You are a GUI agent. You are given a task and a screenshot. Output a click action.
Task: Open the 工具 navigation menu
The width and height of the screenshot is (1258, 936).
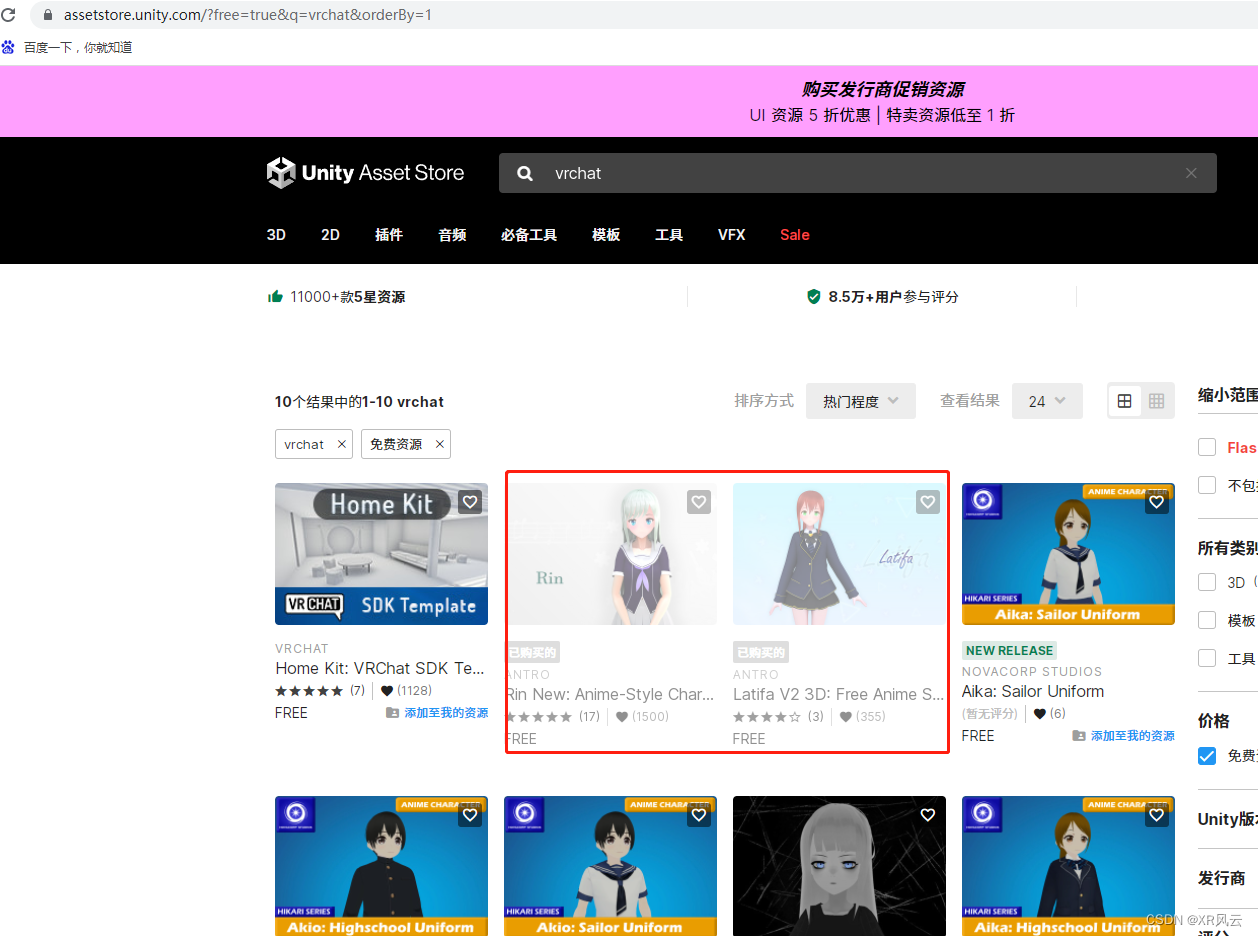(669, 235)
